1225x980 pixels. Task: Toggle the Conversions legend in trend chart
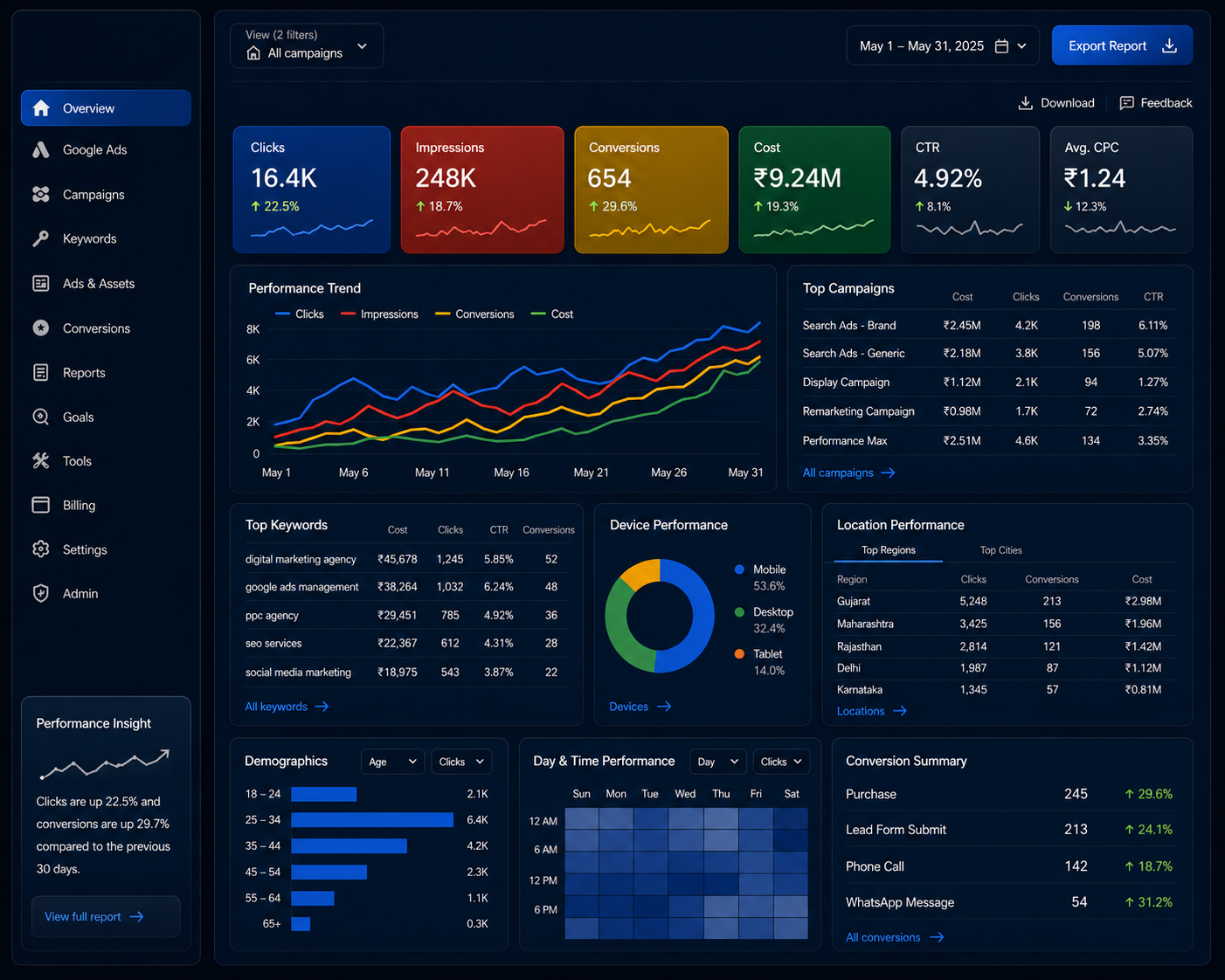coord(474,314)
